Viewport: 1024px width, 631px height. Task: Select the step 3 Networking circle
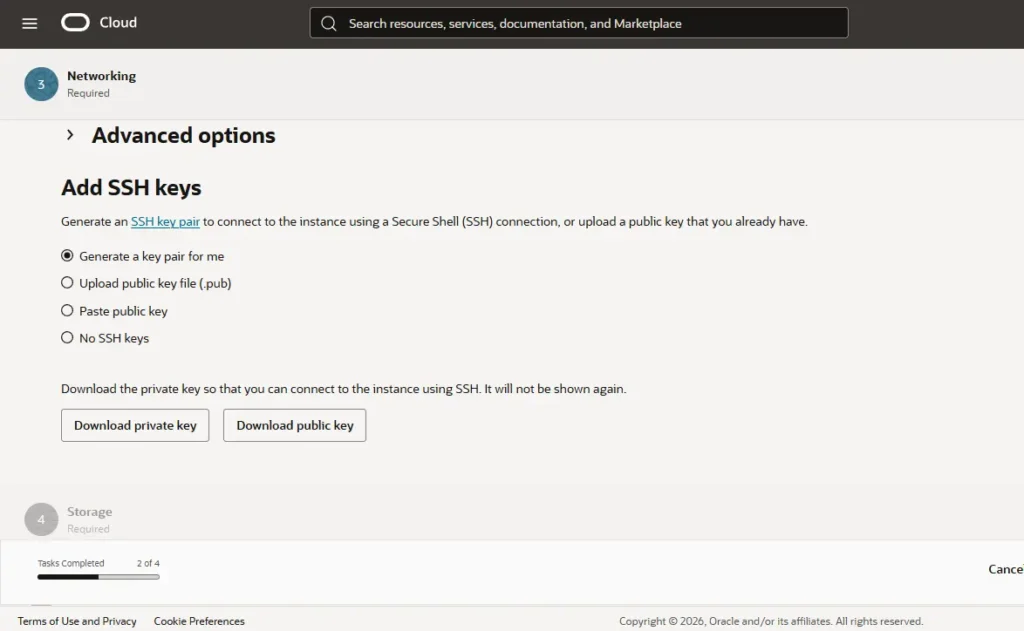(41, 84)
